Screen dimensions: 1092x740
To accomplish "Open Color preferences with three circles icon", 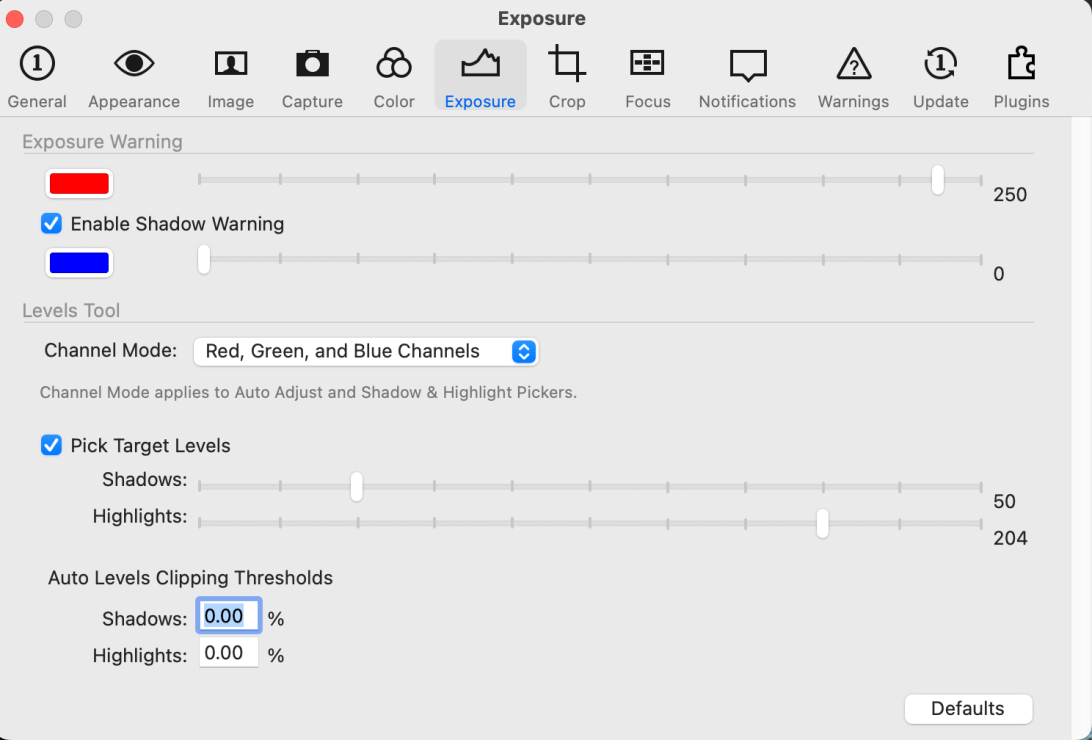I will (394, 77).
